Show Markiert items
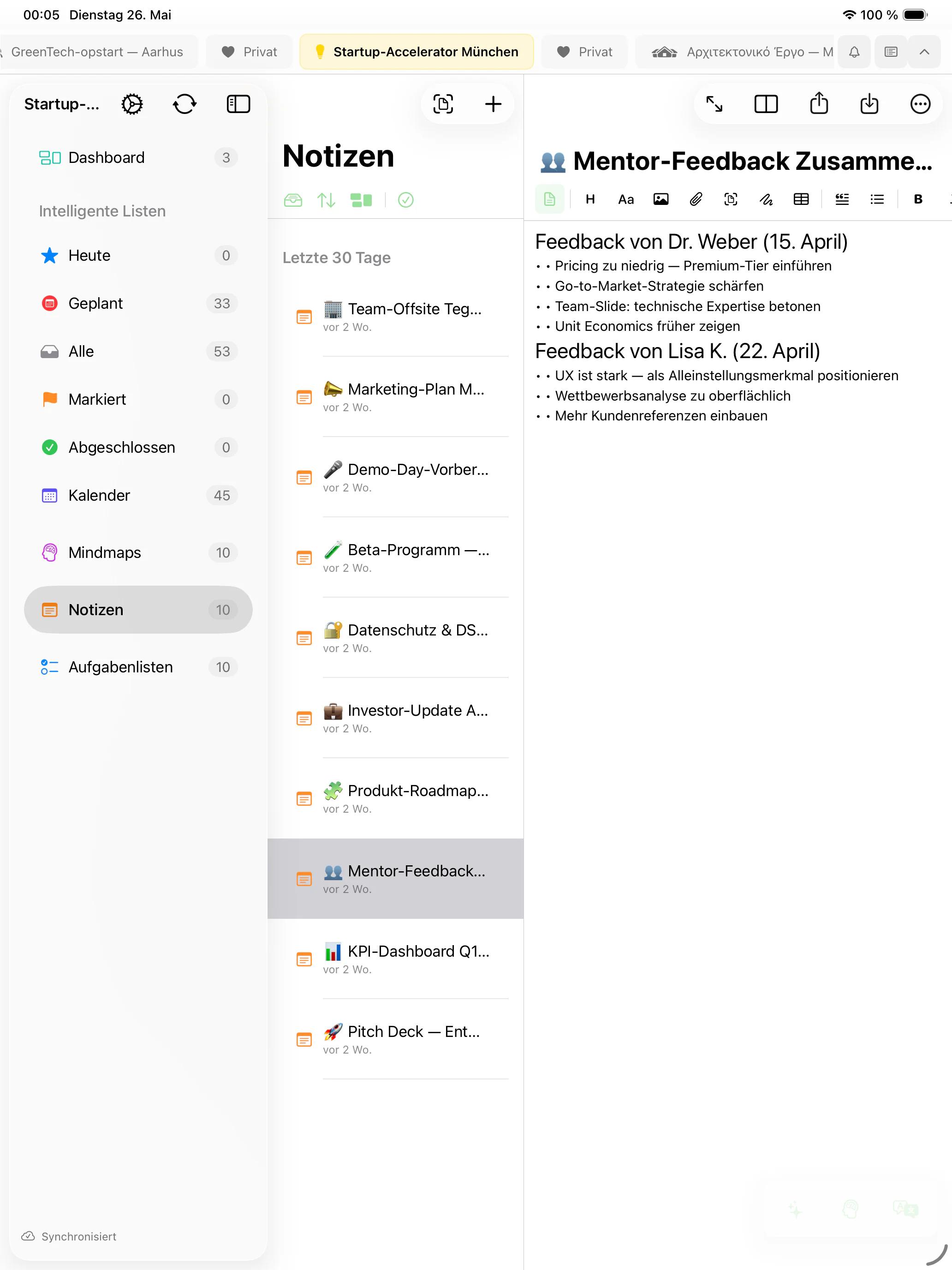The width and height of the screenshot is (952, 1270). tap(138, 399)
